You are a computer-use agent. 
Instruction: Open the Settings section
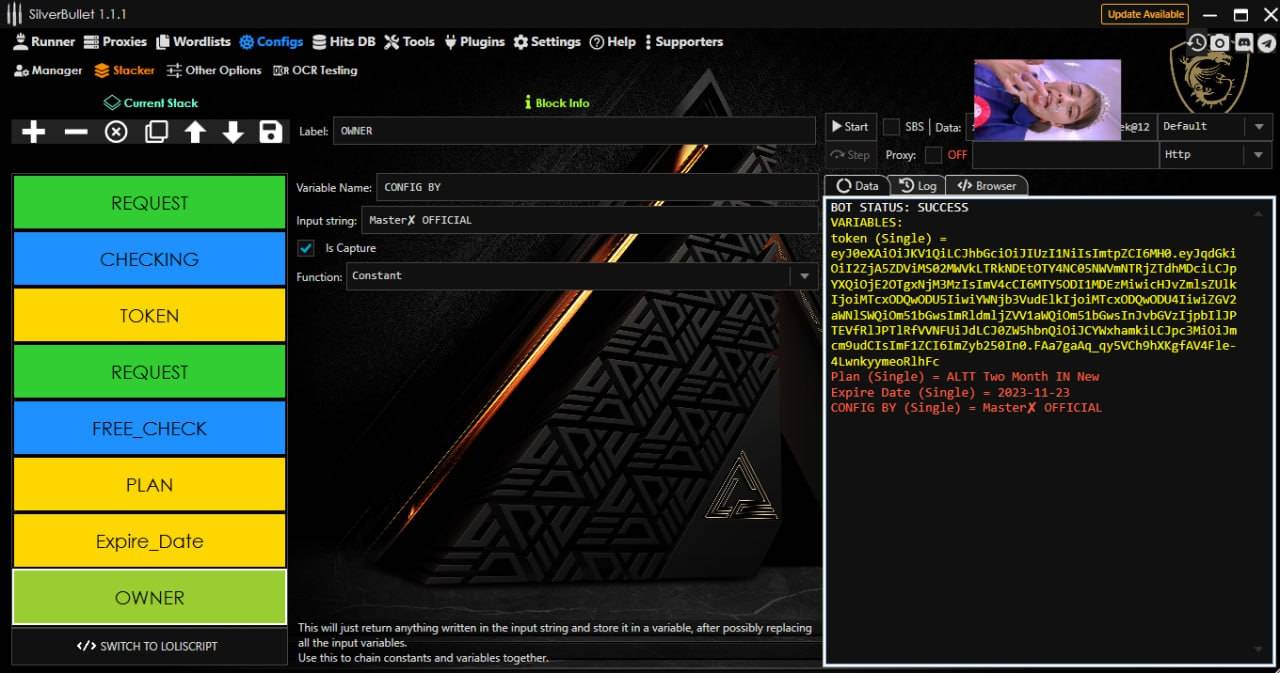547,42
